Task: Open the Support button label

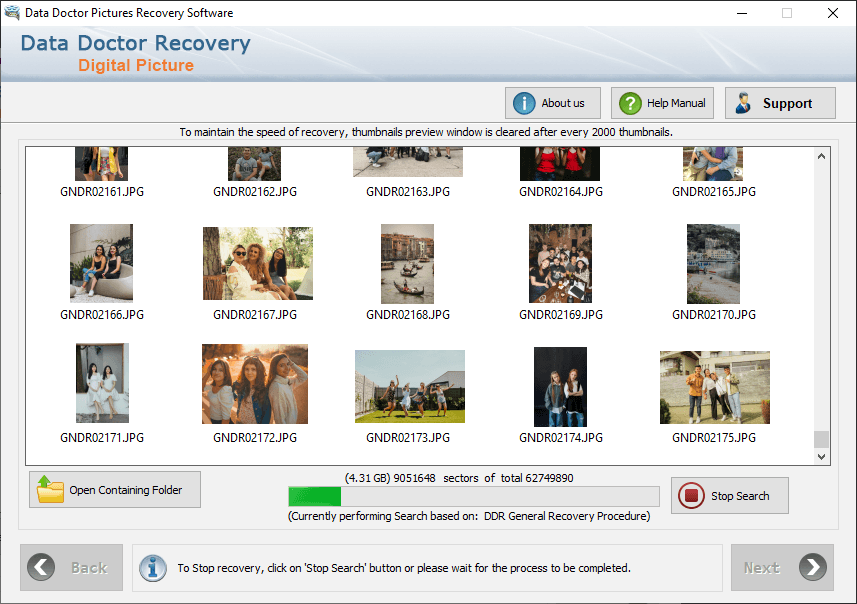Action: click(x=788, y=103)
